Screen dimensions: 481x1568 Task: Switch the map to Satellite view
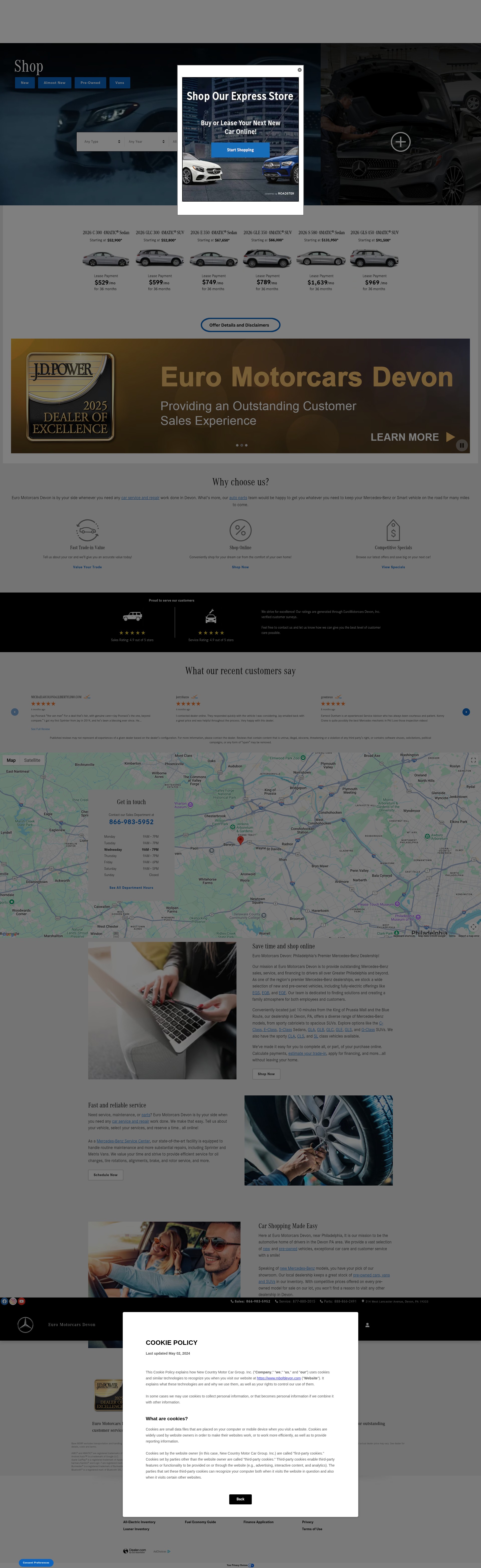coord(32,760)
